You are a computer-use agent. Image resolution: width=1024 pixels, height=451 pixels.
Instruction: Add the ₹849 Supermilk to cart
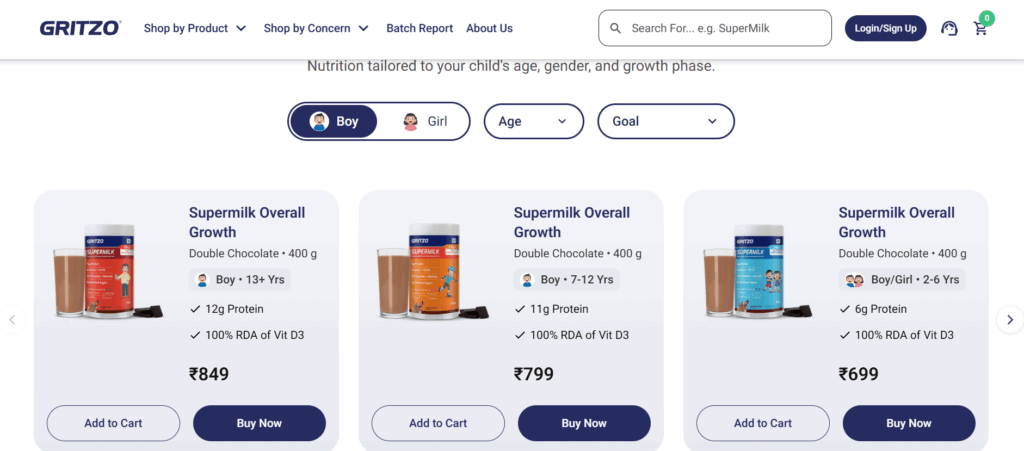[113, 423]
